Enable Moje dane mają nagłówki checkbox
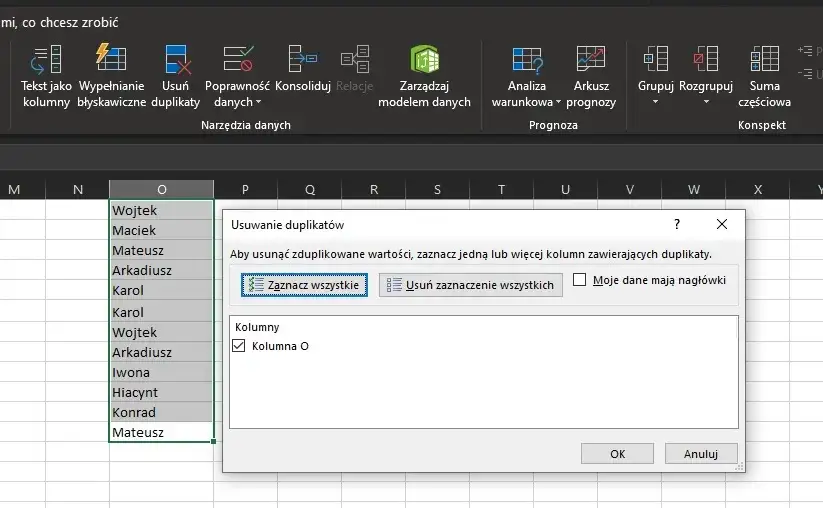 [579, 280]
